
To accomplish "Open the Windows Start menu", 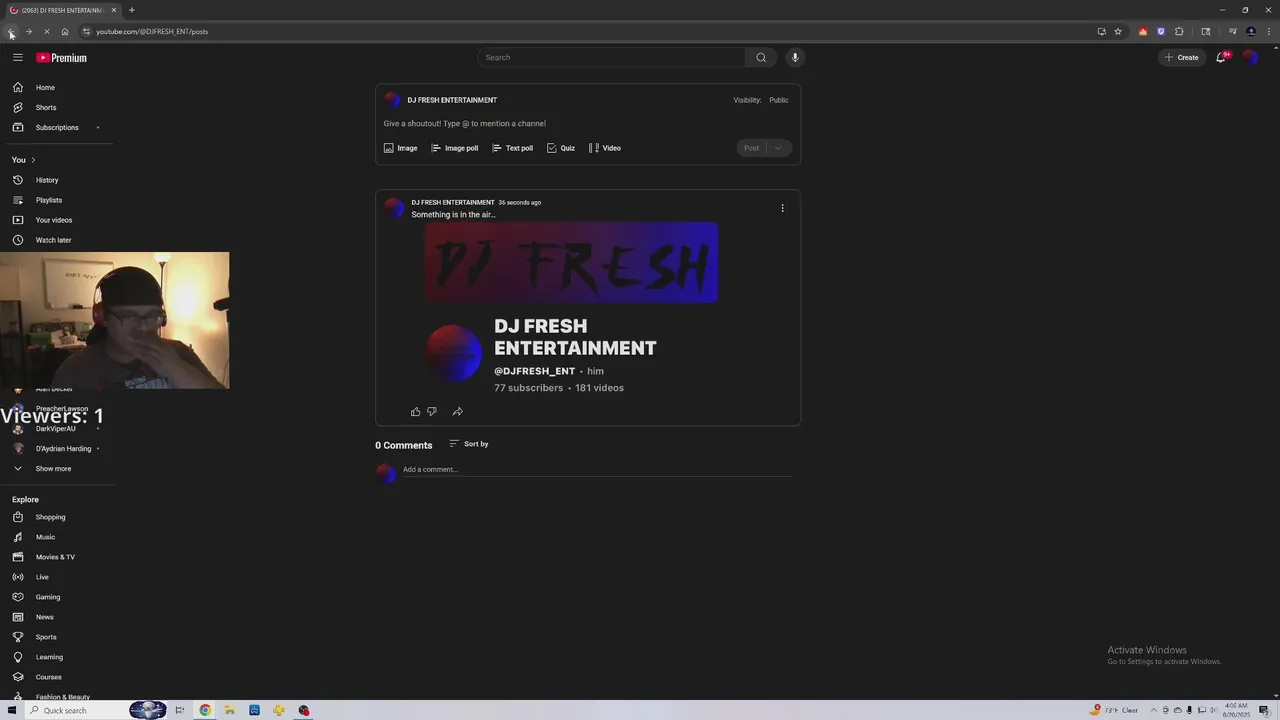I will (x=10, y=710).
